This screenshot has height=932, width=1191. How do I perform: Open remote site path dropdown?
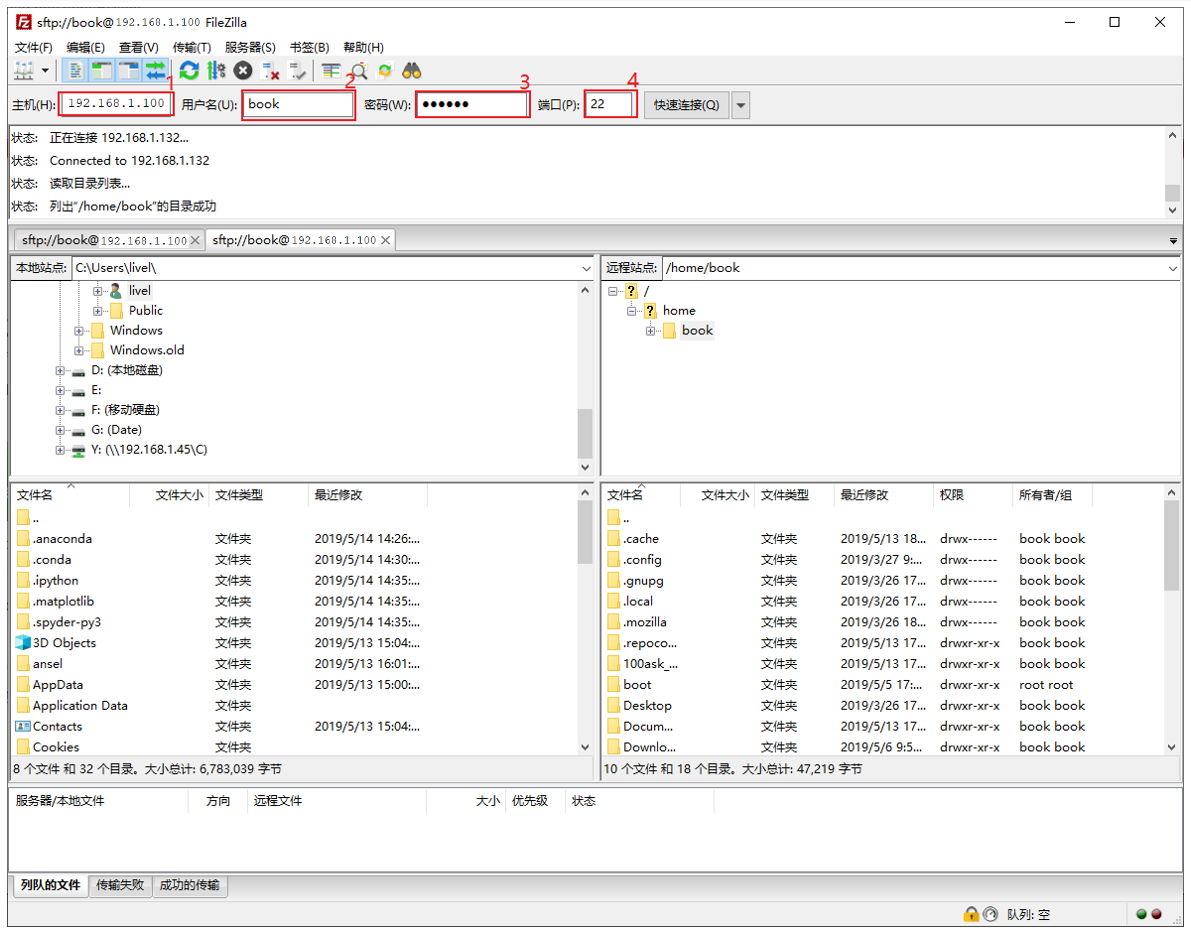pyautogui.click(x=1173, y=268)
